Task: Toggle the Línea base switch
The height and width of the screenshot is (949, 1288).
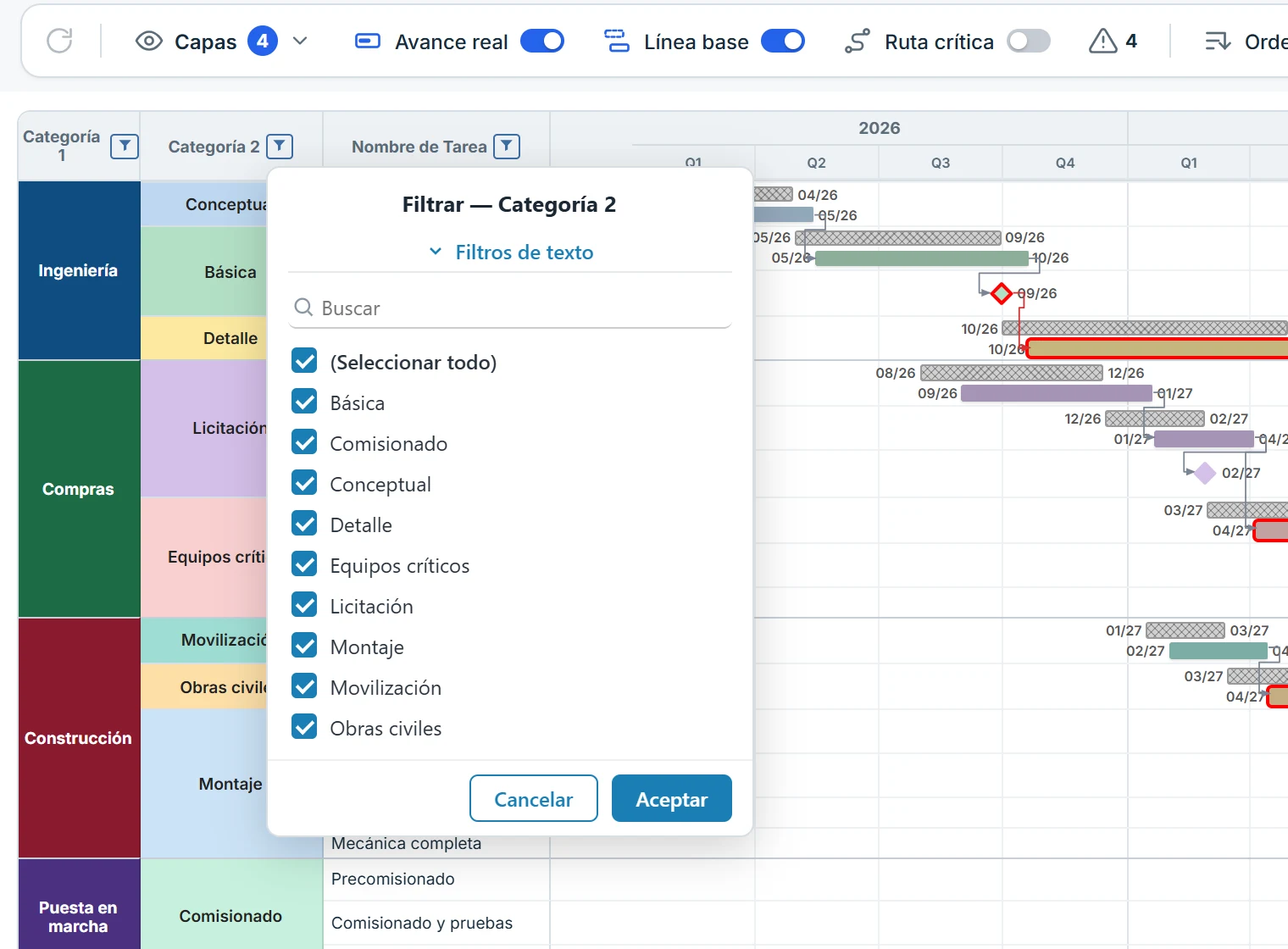Action: [783, 41]
